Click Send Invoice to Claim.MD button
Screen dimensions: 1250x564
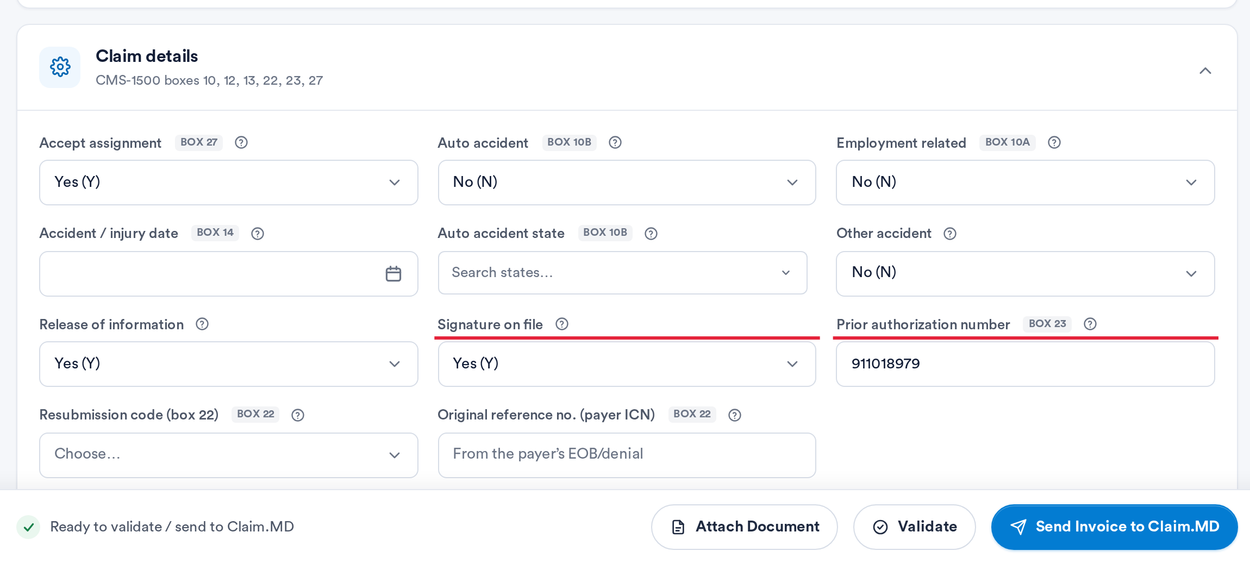coord(1114,527)
